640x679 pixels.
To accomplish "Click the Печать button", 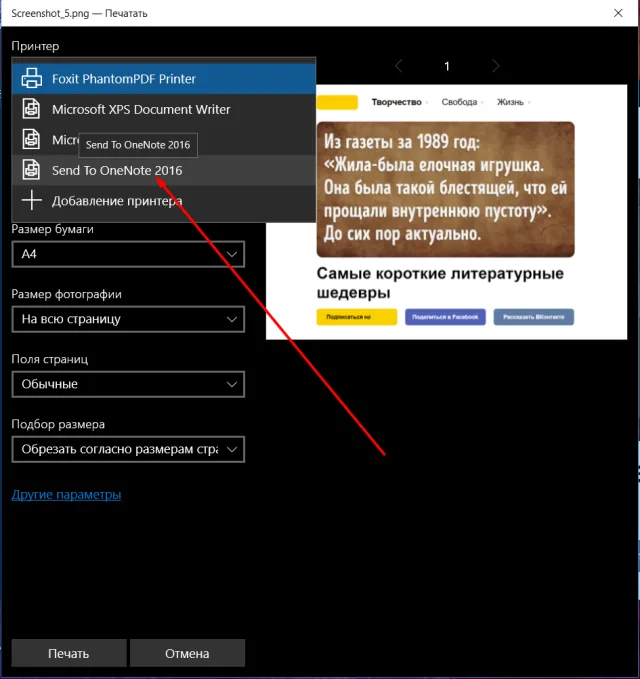I will 69,653.
